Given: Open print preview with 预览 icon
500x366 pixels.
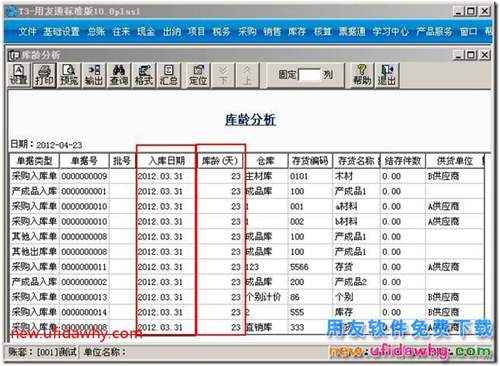Looking at the screenshot, I should [x=69, y=75].
